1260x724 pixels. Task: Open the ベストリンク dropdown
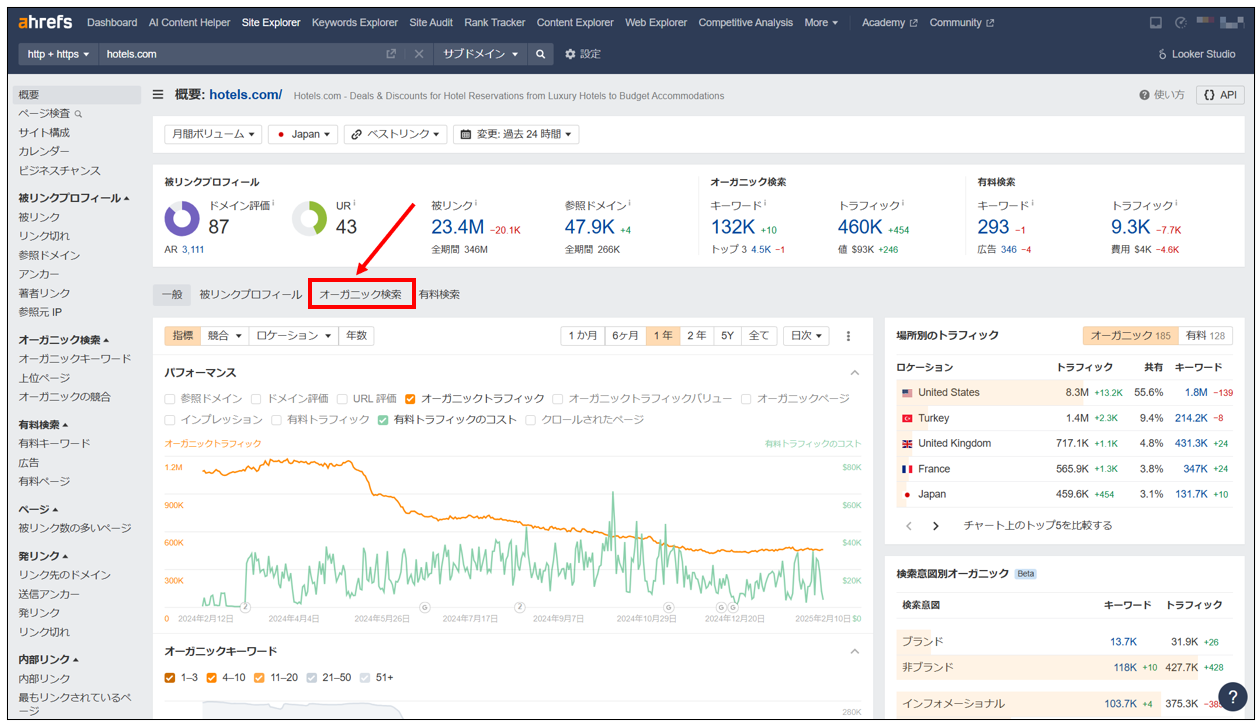396,134
